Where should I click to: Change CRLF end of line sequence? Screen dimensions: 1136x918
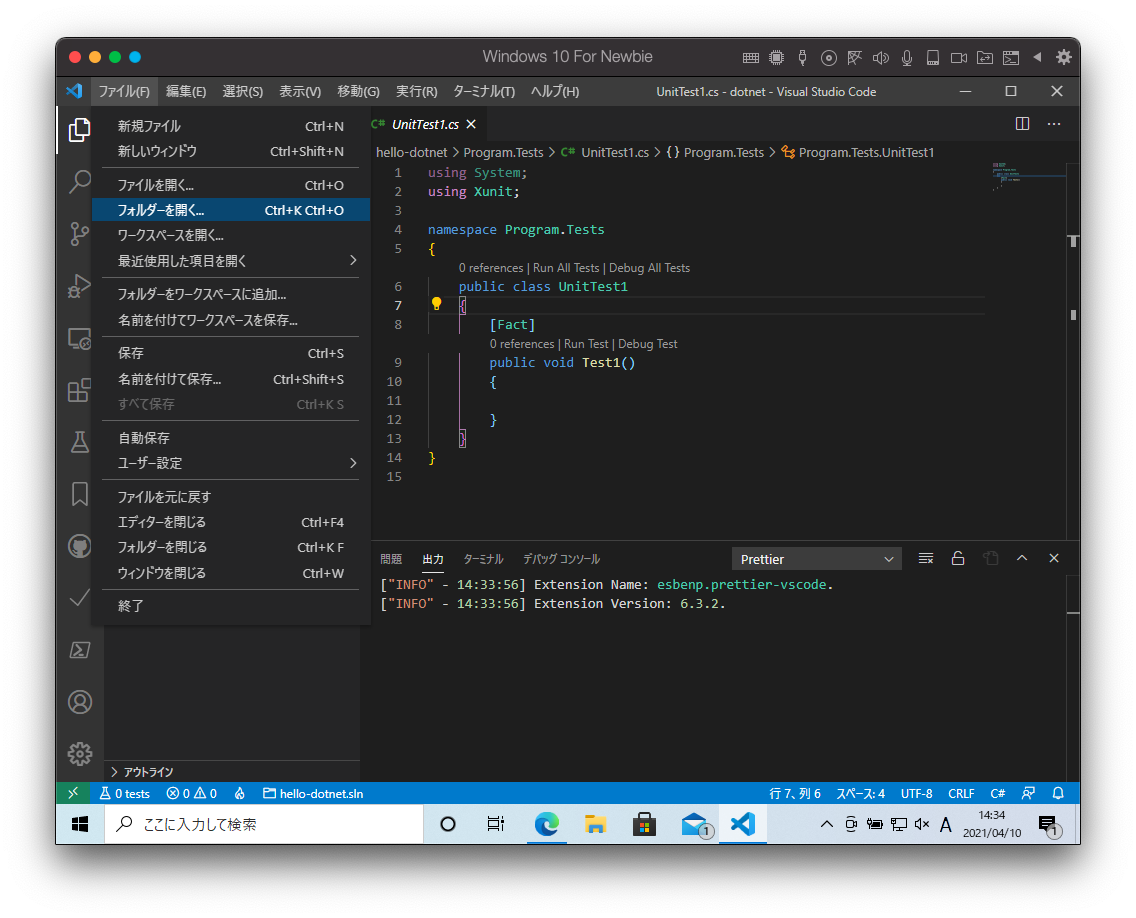(x=961, y=793)
